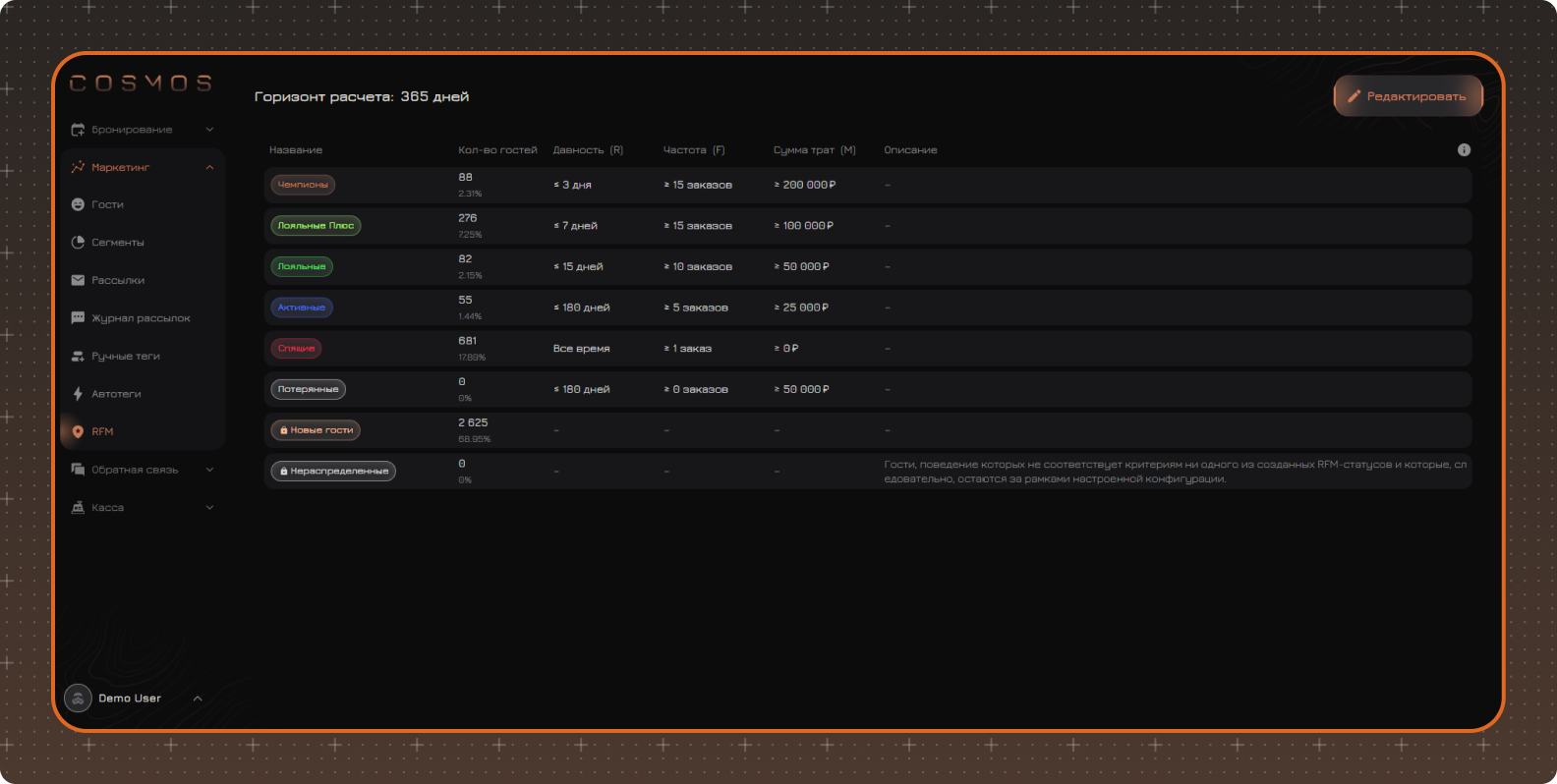Click the ≥ 5 заказов cell
The width and height of the screenshot is (1557, 784).
[x=696, y=308]
